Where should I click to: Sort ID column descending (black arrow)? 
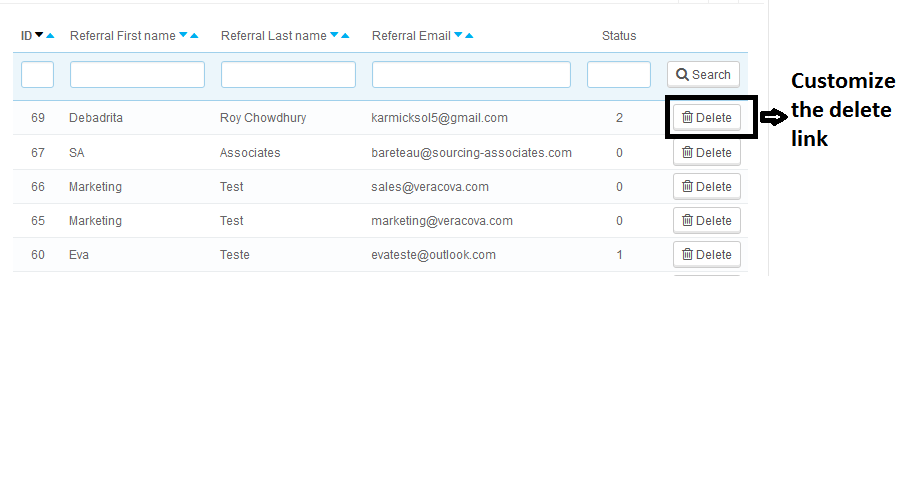click(39, 35)
